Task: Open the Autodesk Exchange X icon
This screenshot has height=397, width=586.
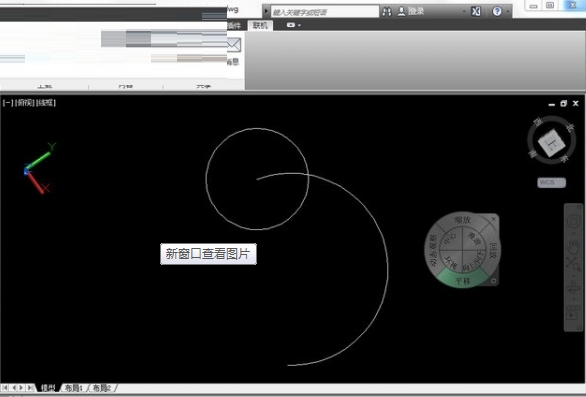Action: (476, 12)
